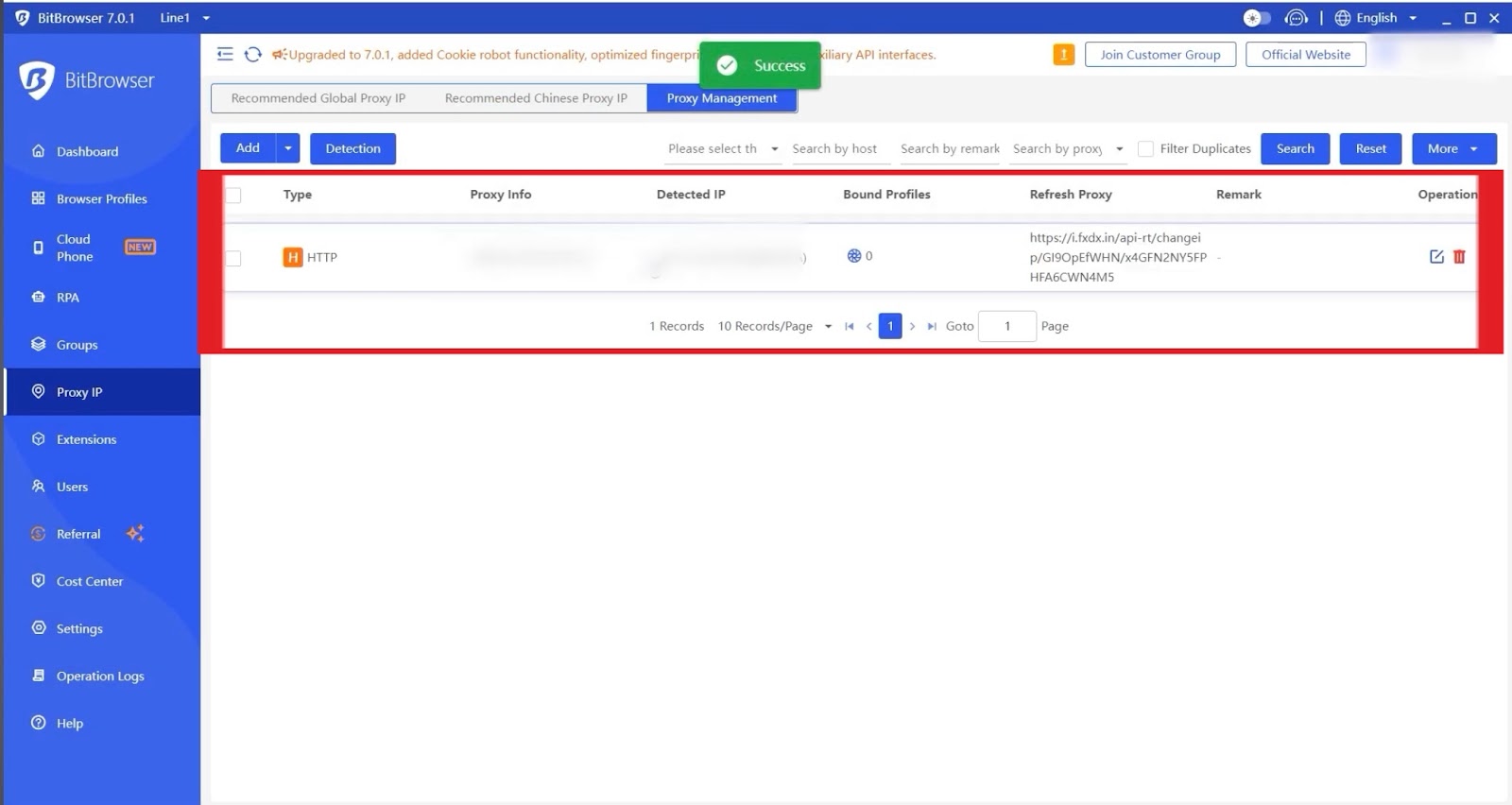Click the Detected IP column header

click(x=691, y=195)
